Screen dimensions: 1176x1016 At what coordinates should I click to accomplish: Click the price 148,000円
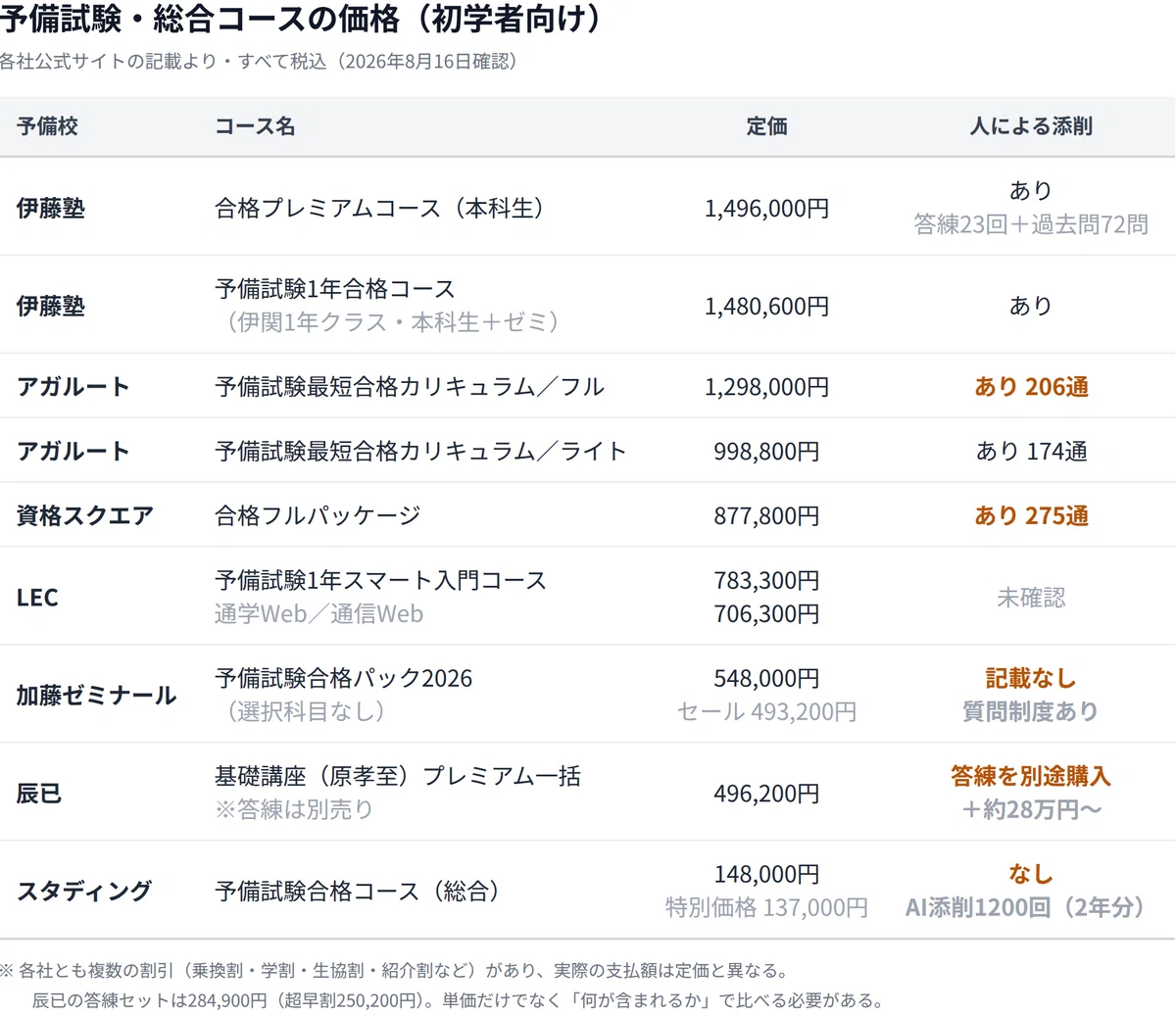pos(766,875)
